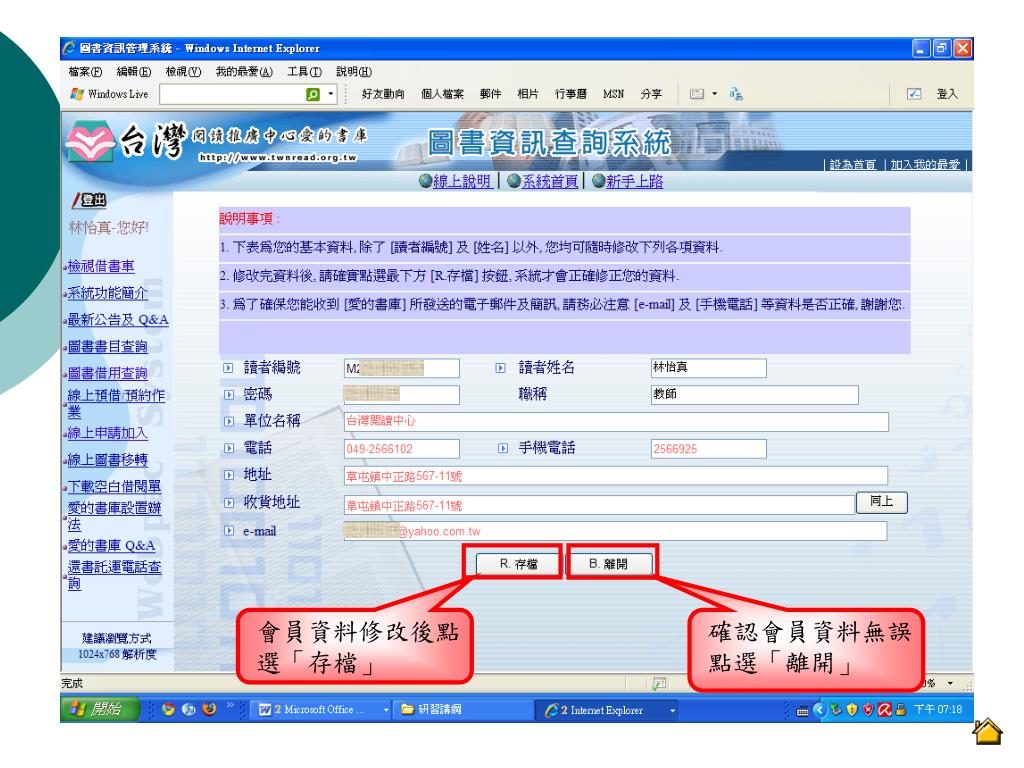This screenshot has height=768, width=1024.
Task: Click the Windows 開始 Start button
Action: (x=101, y=709)
